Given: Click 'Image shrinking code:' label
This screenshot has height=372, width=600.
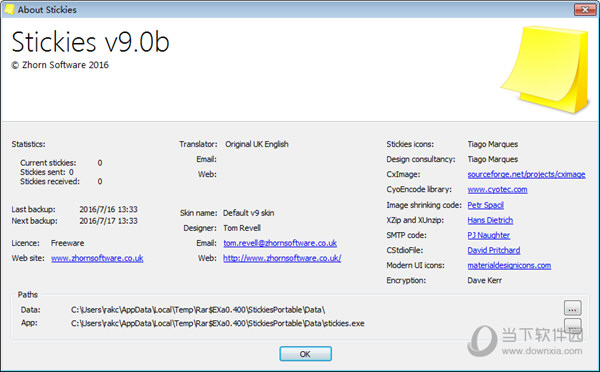Looking at the screenshot, I should (424, 205).
